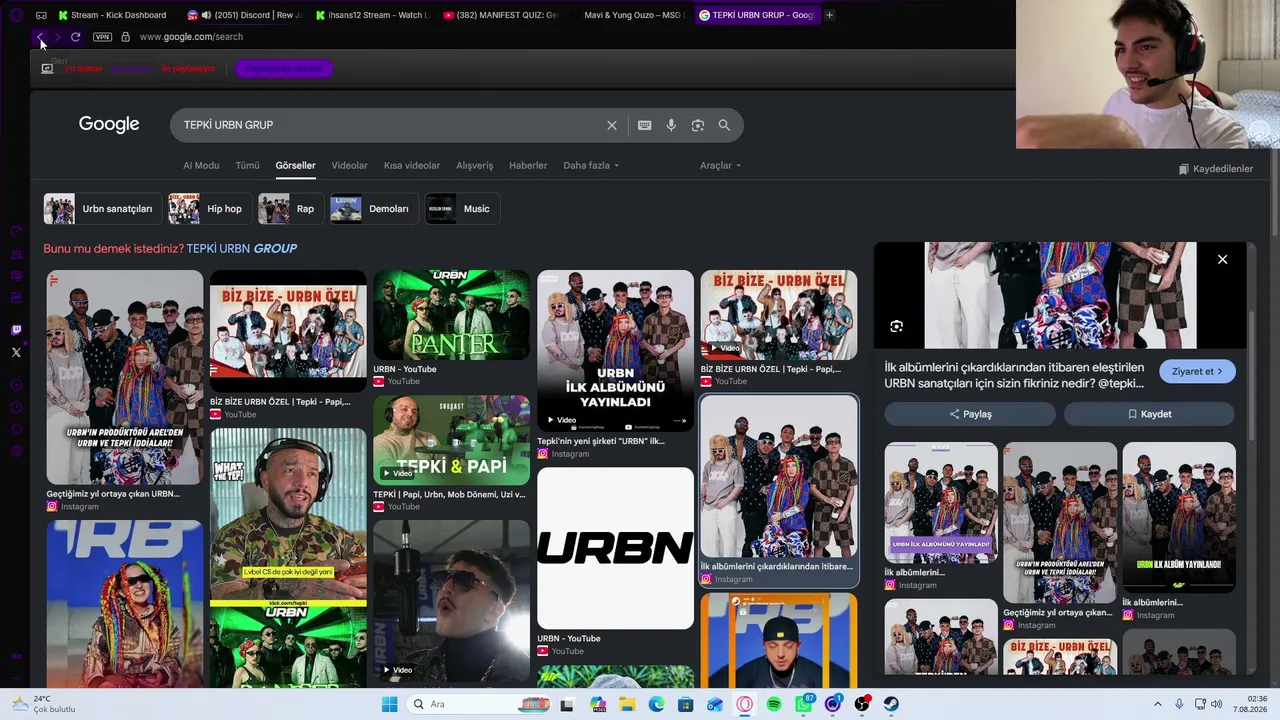Image resolution: width=1280 pixels, height=720 pixels.
Task: Filter by Music chip
Action: (x=462, y=209)
